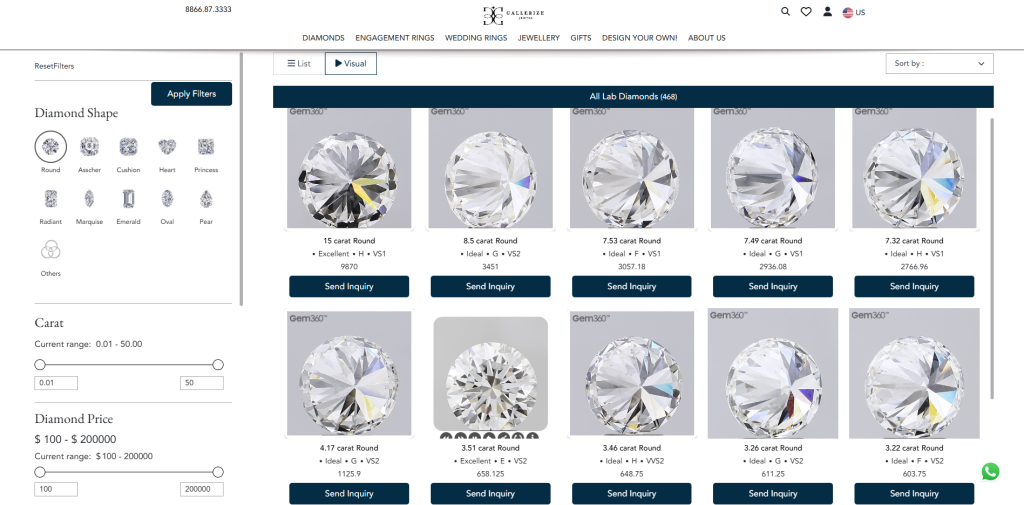
Task: Switch to List view
Action: (x=299, y=63)
